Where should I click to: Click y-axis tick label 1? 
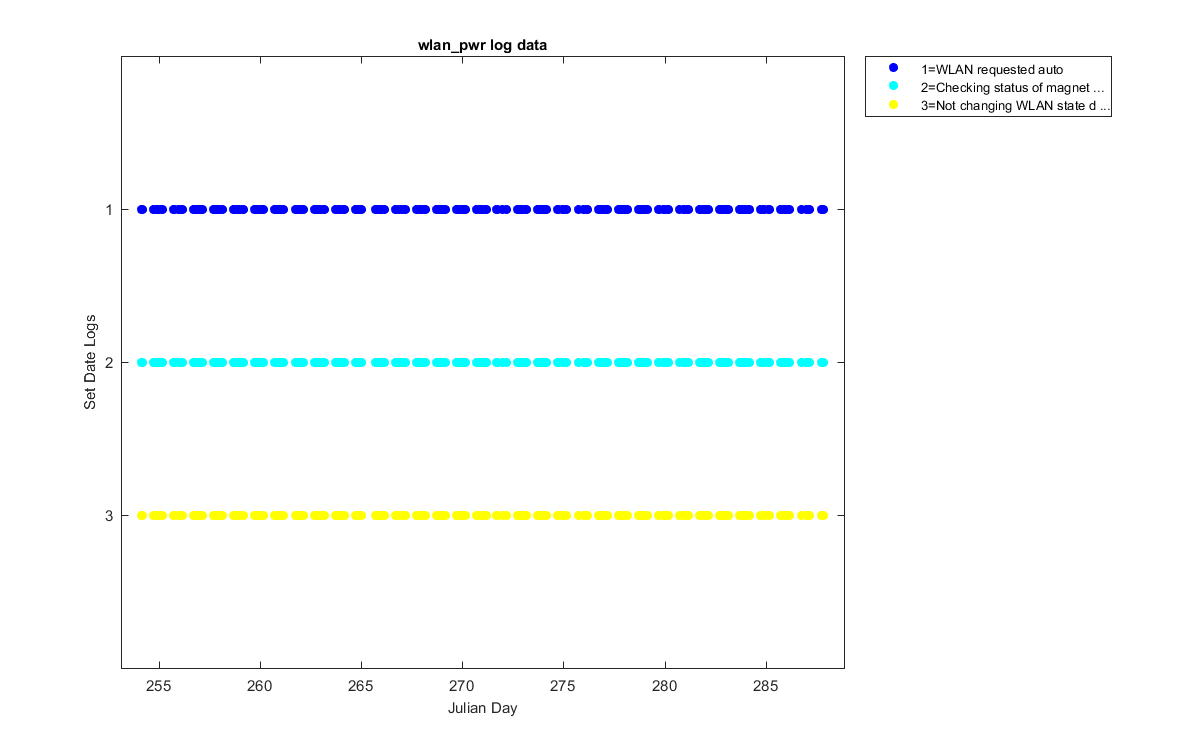point(110,210)
